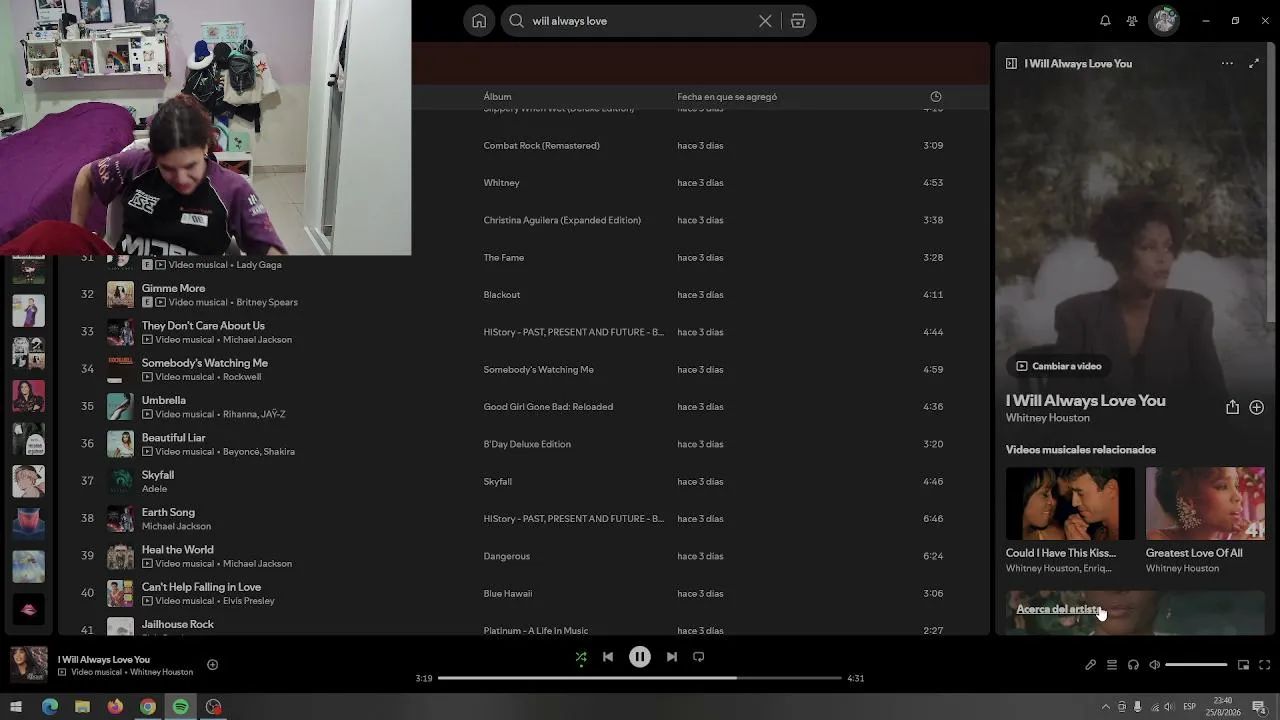Open the Browse icon beside search
Viewport: 1280px width, 720px height.
coord(798,21)
